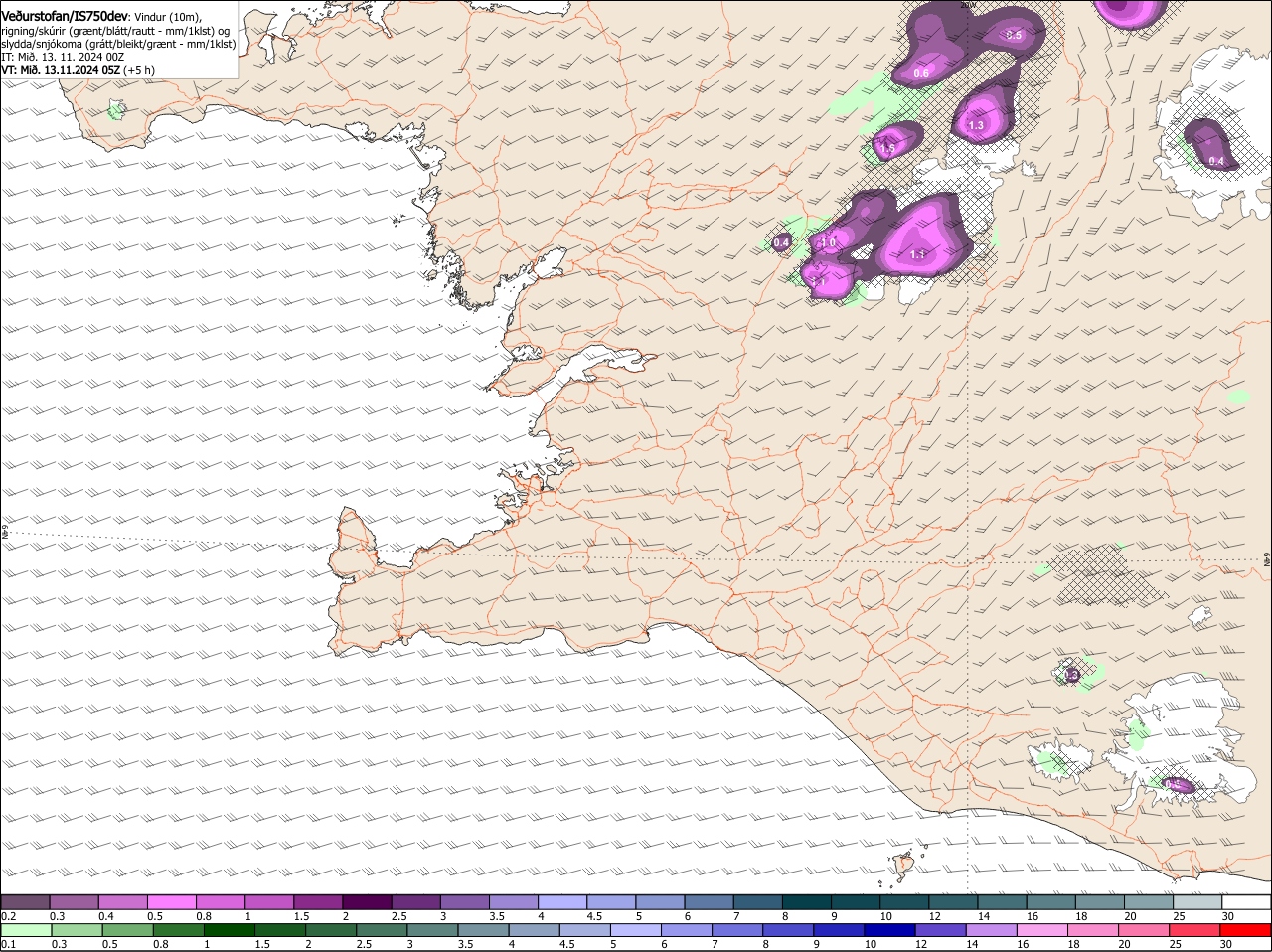The image size is (1272, 952).
Task: Select dark purple 2 swatch in upper legend
Action: coord(368,902)
